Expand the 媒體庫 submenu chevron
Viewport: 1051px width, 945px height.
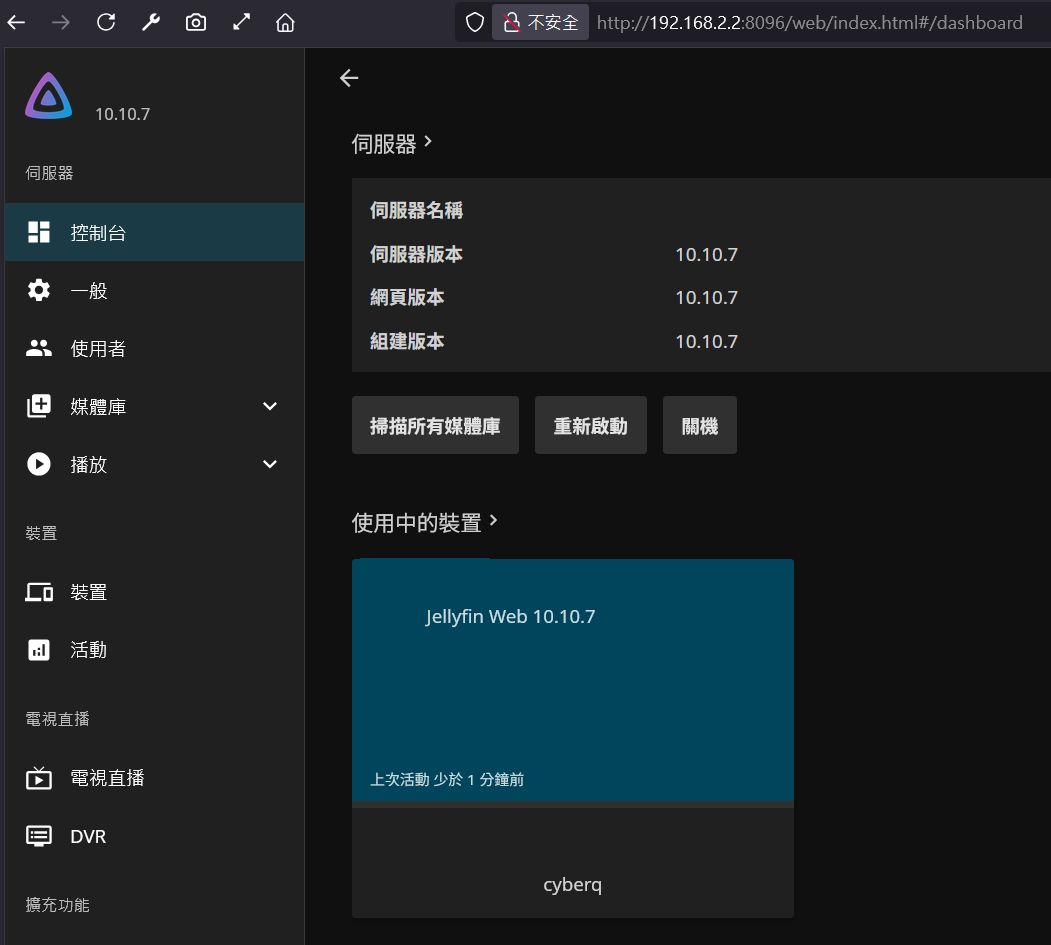269,406
